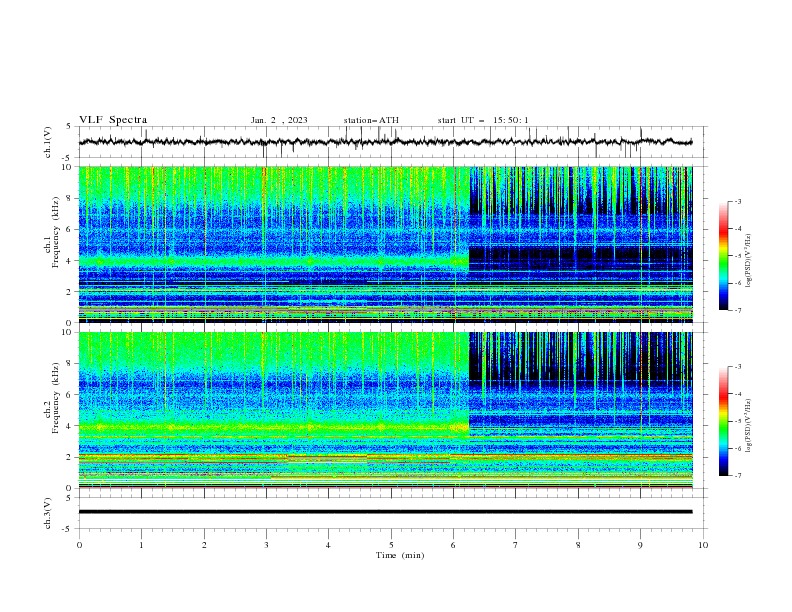Click the upper color bar's log(PSD) label
This screenshot has height=612, width=792.
748,261
